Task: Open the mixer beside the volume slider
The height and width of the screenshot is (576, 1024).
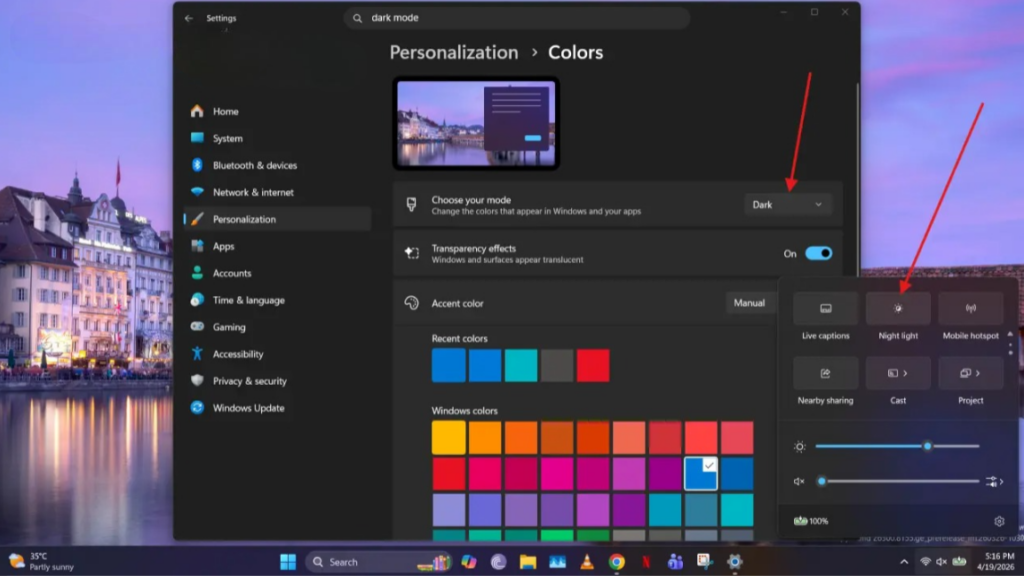Action: click(x=995, y=481)
